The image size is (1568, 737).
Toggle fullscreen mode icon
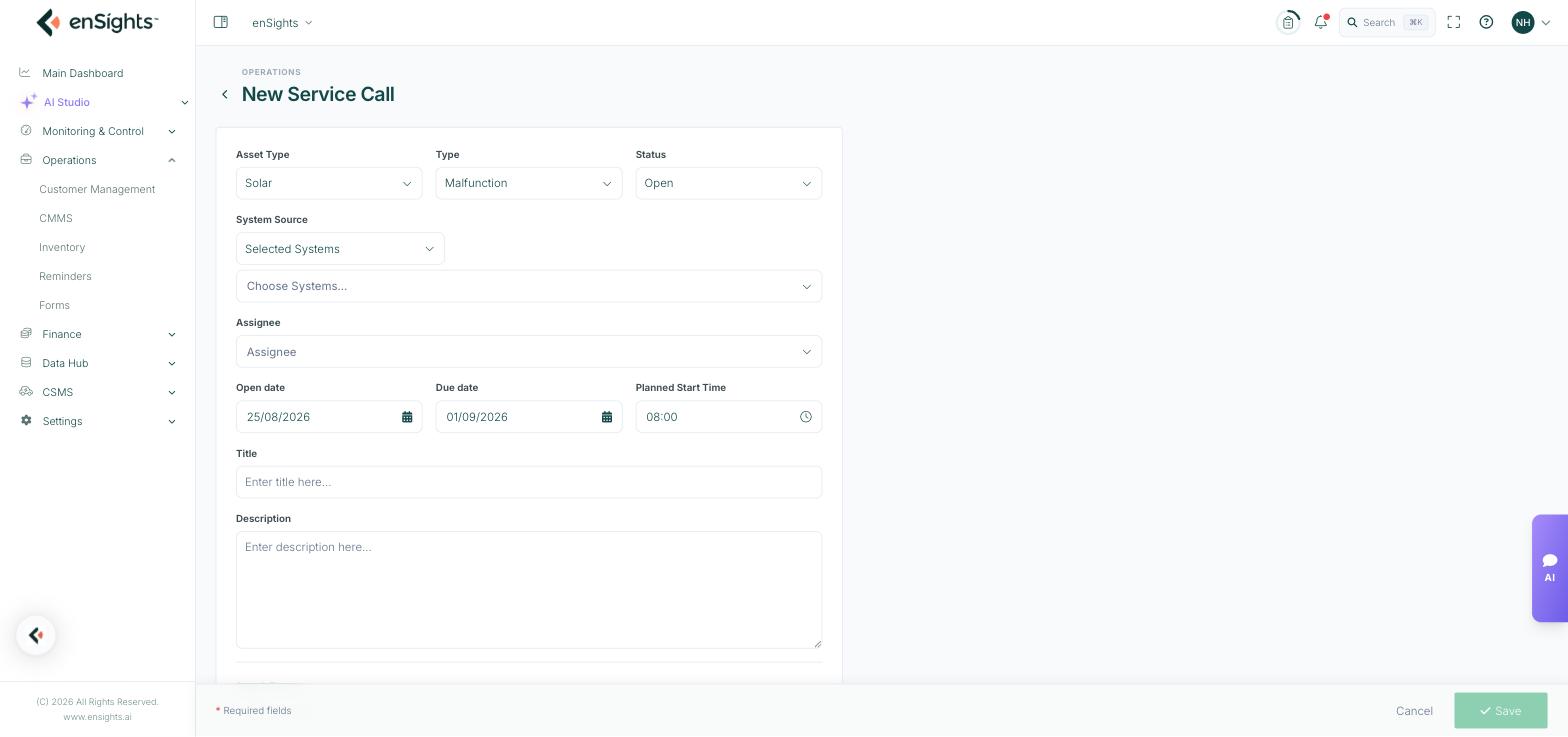click(1454, 22)
